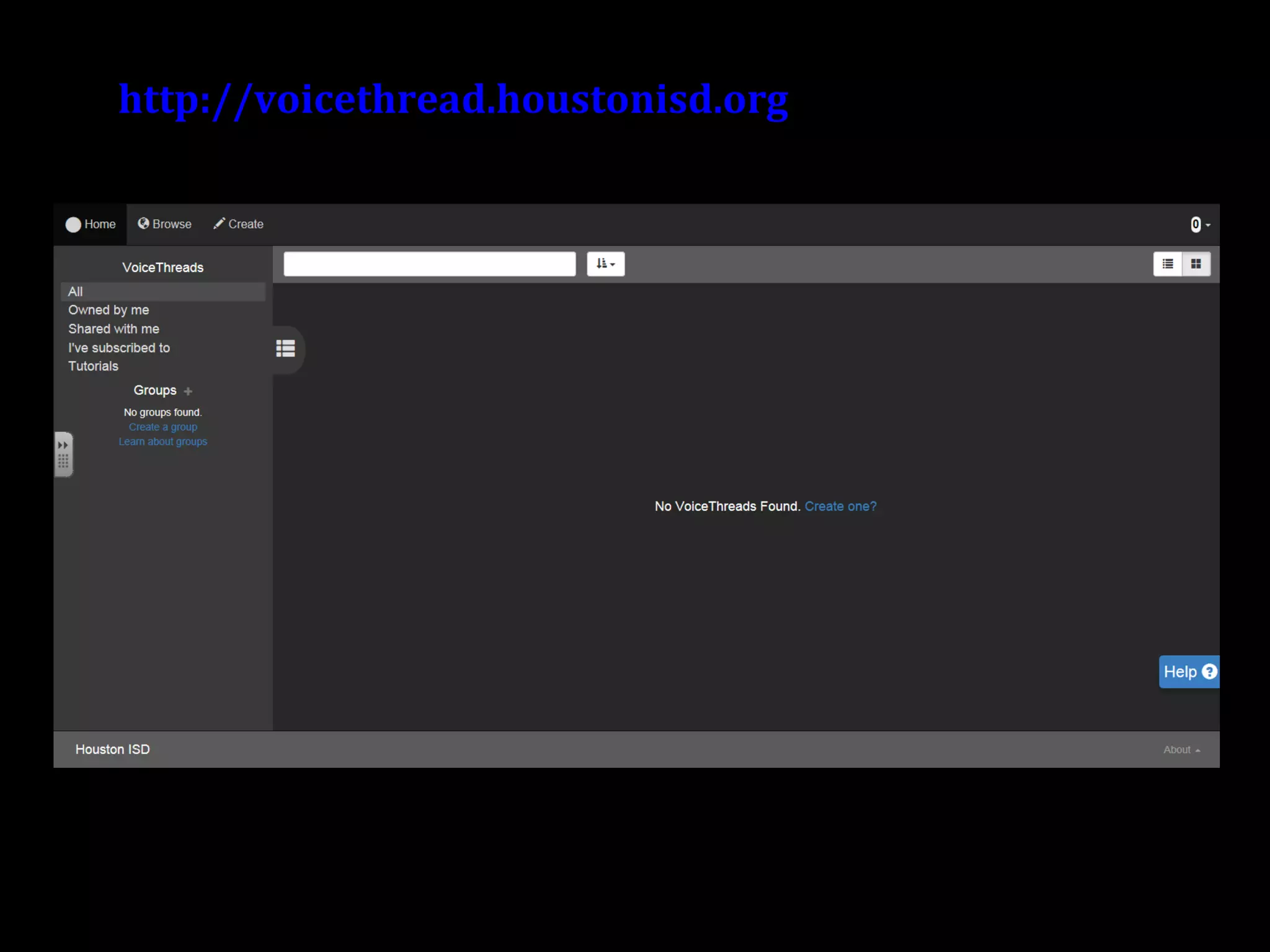
Task: Click the VoiceThreads sidebar heading
Action: click(163, 268)
